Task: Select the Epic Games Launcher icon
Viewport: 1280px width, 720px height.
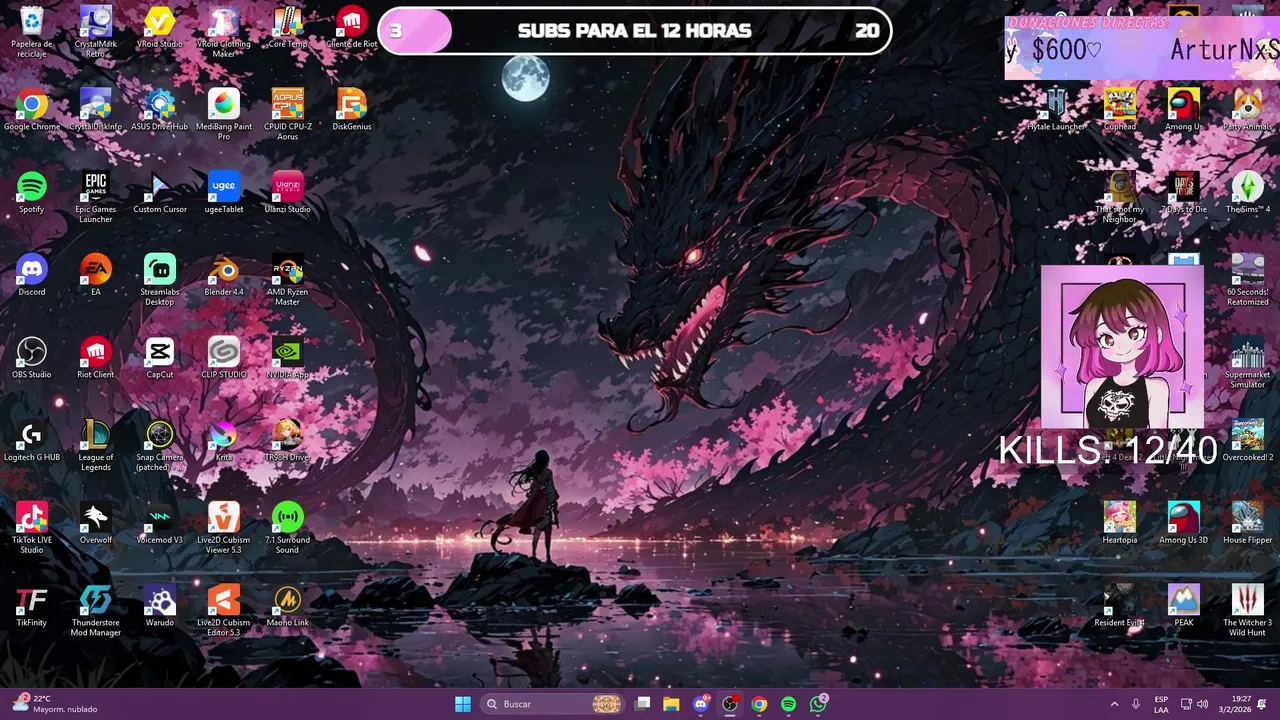Action: coord(96,187)
